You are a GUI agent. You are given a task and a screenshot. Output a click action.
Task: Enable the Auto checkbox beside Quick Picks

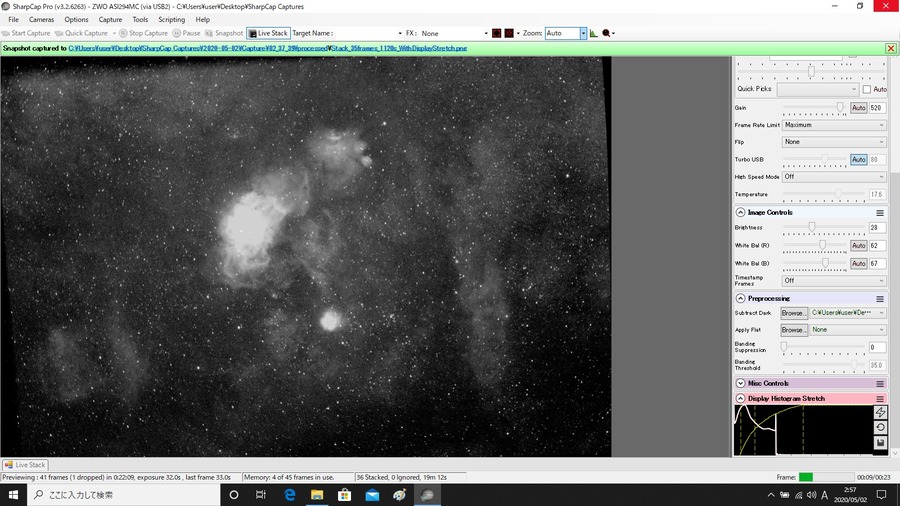click(867, 89)
